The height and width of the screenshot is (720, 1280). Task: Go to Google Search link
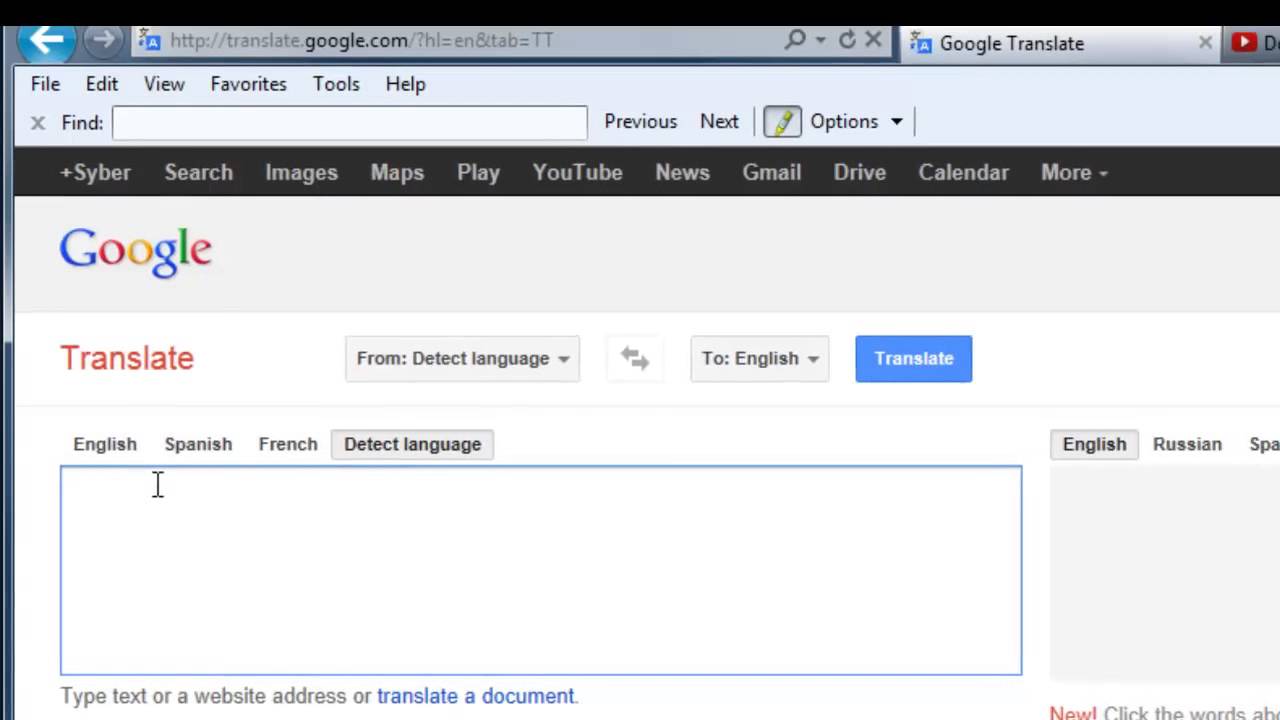[x=198, y=172]
